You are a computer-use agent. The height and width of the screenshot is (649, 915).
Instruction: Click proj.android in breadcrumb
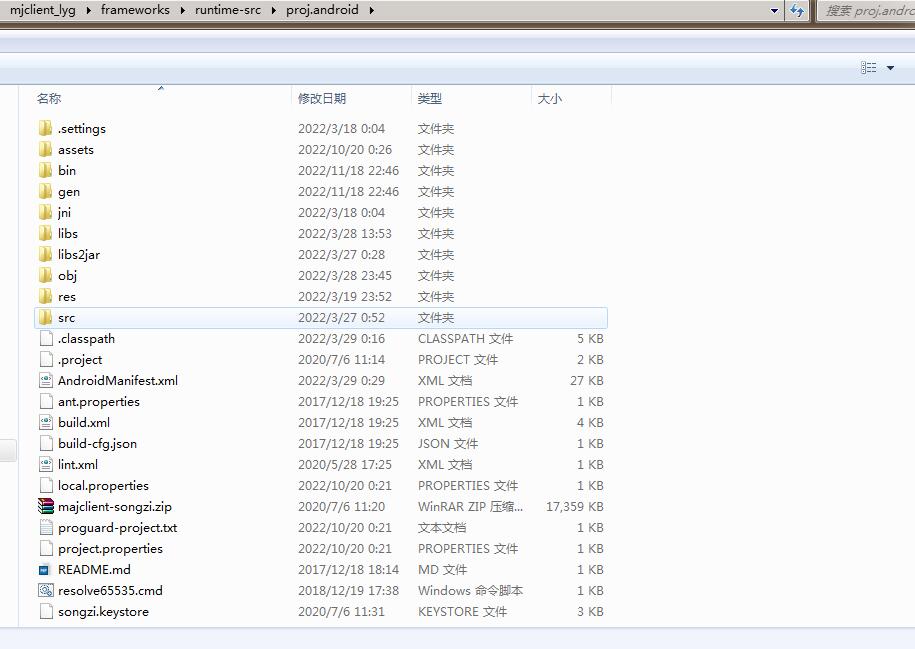click(x=322, y=10)
